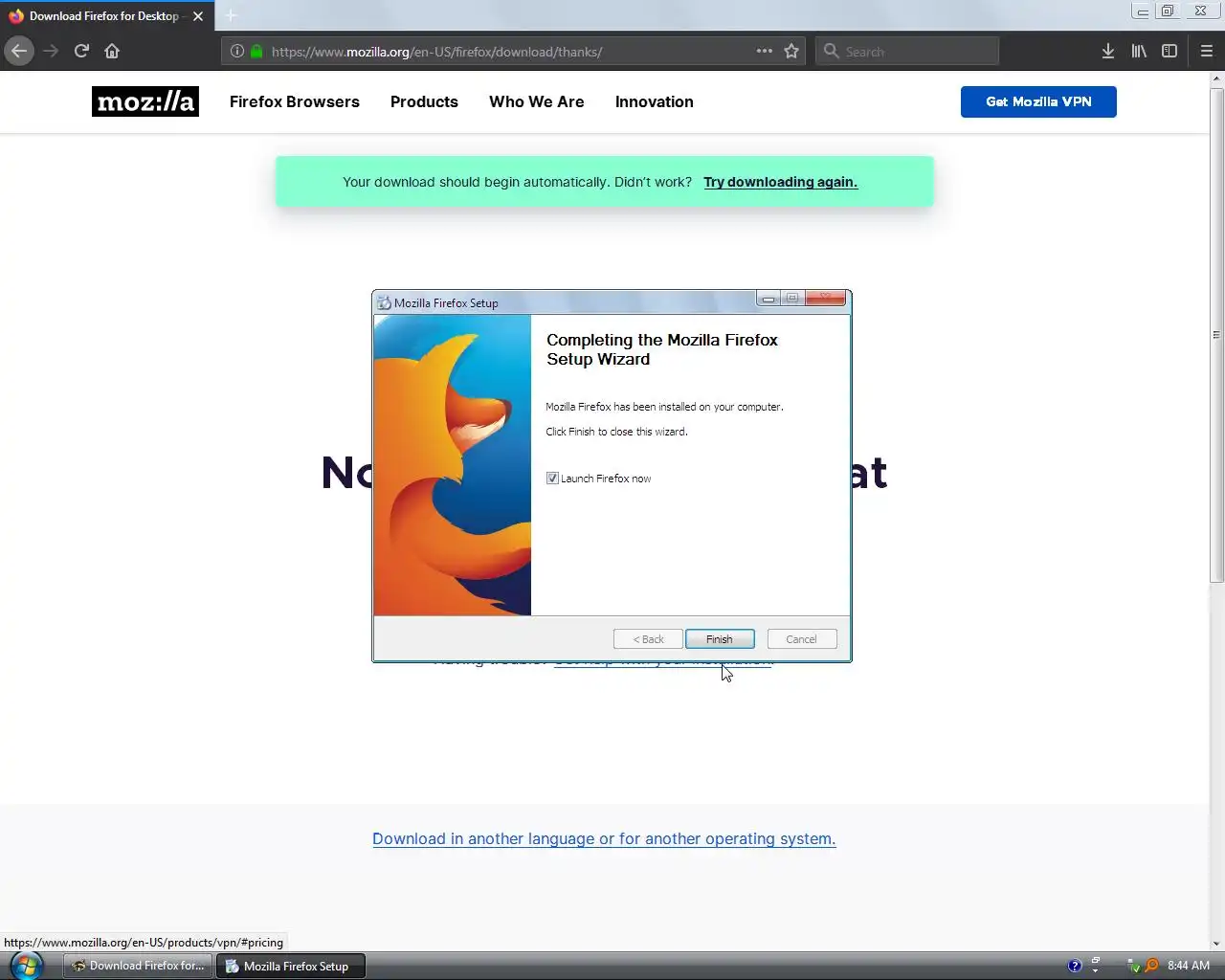
Task: Click Try downloading again link
Action: pos(781,182)
